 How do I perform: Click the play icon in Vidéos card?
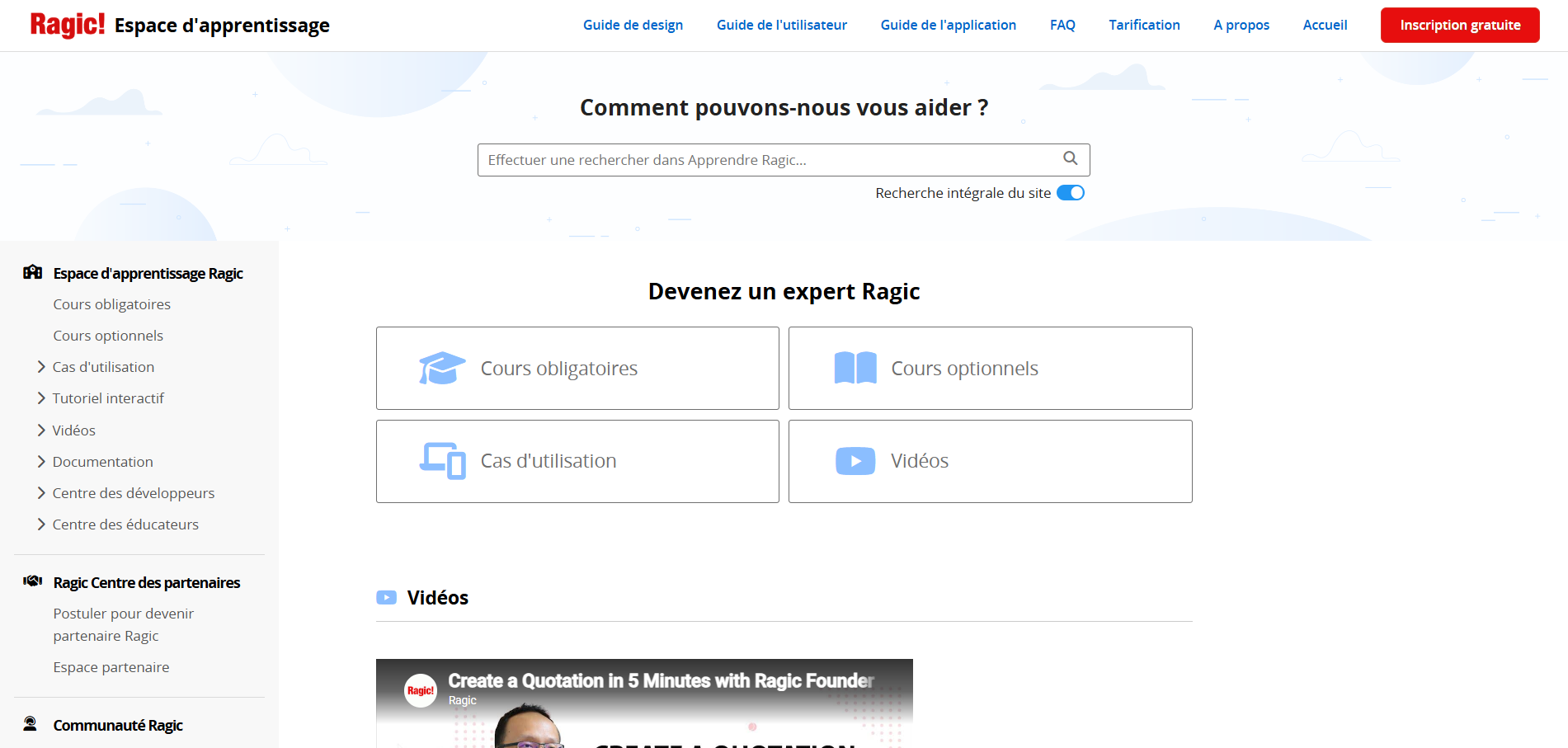coord(855,461)
